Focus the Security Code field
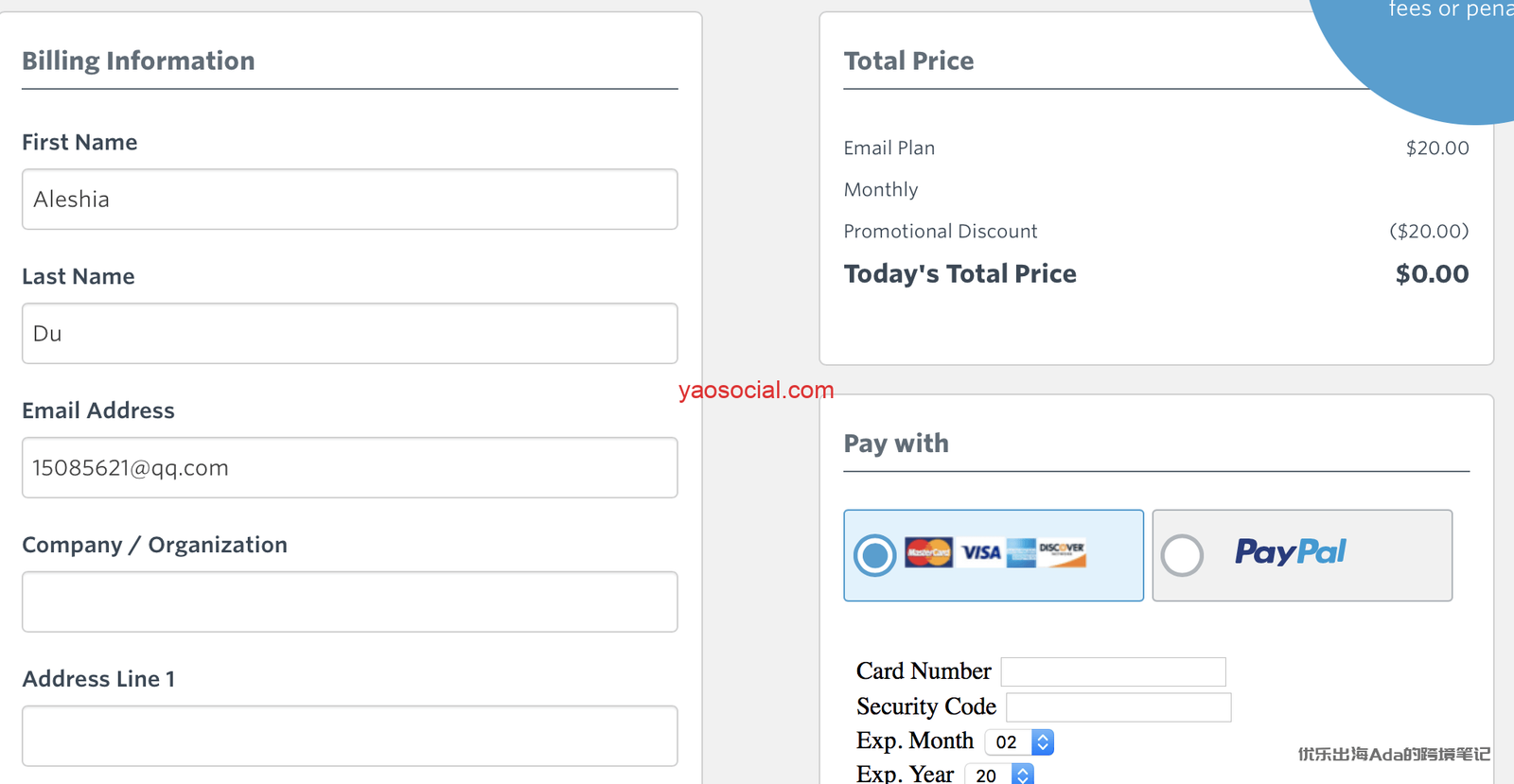Viewport: 1514px width, 784px height. coord(1118,707)
